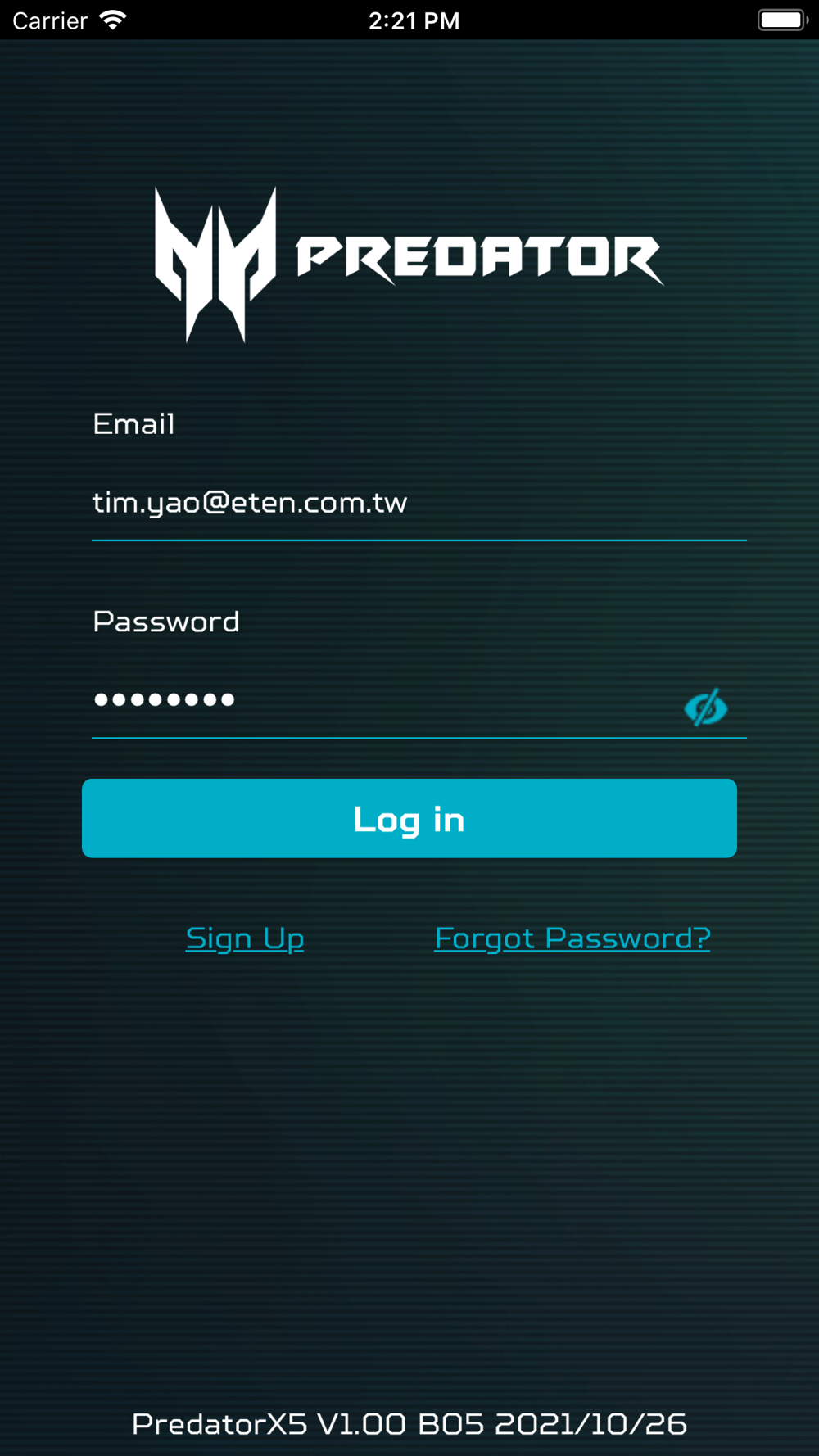Tap the Email field label
Image resolution: width=819 pixels, height=1456 pixels.
133,423
